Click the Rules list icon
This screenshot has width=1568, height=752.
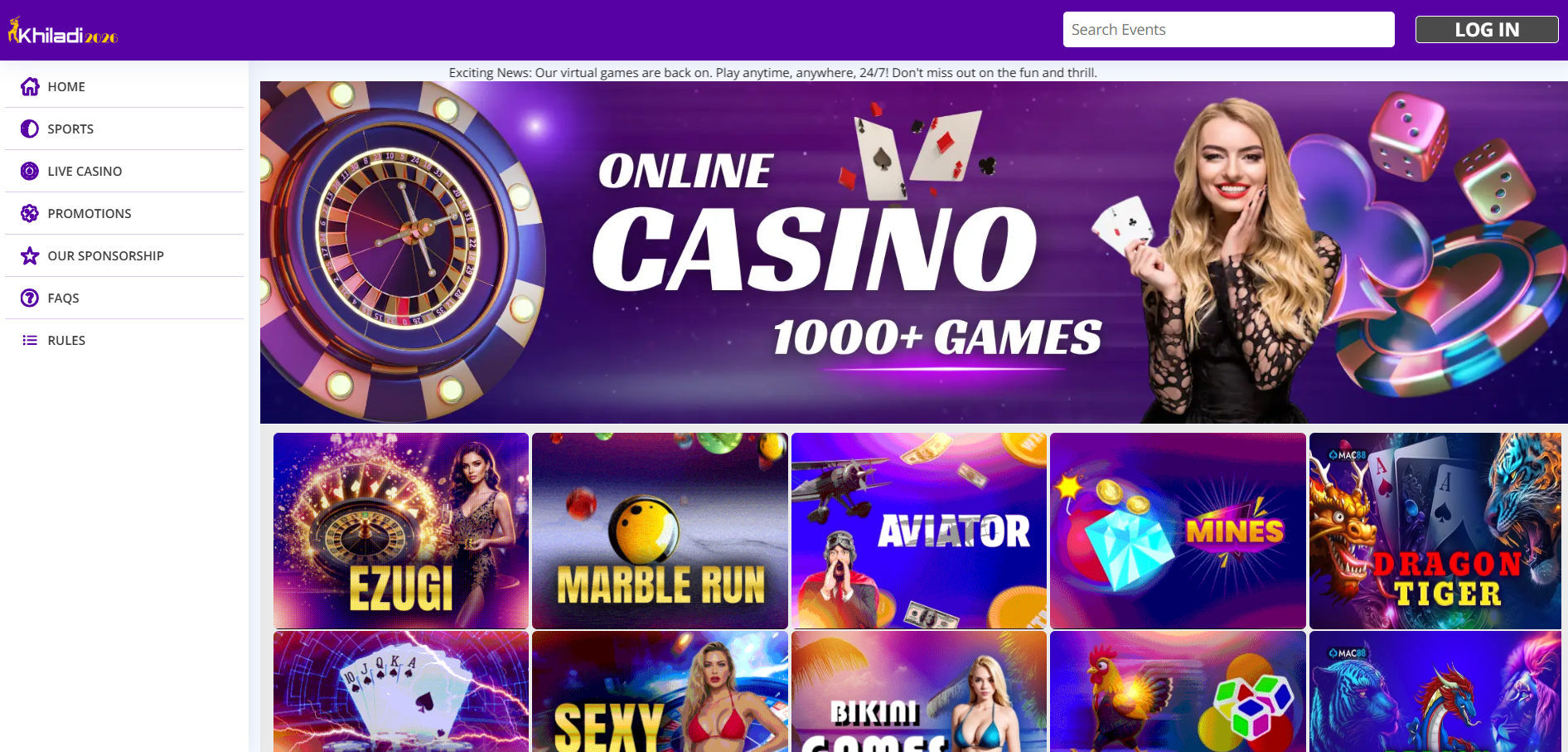click(x=30, y=340)
